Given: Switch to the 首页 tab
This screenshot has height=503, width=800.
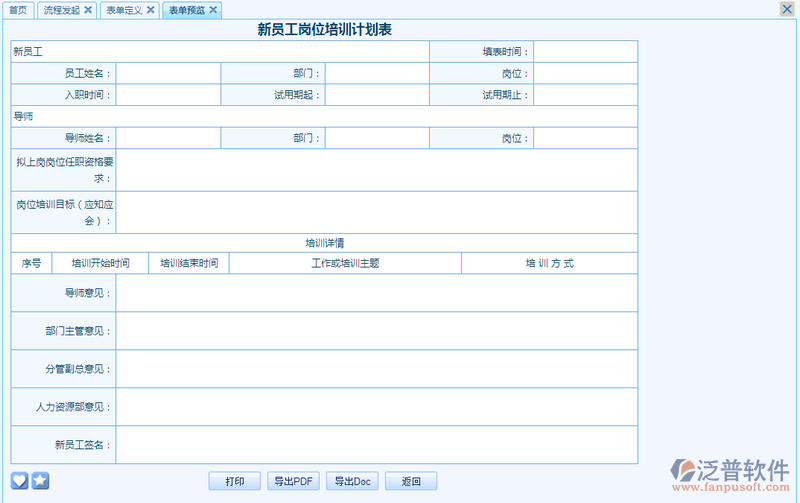Looking at the screenshot, I should point(18,10).
